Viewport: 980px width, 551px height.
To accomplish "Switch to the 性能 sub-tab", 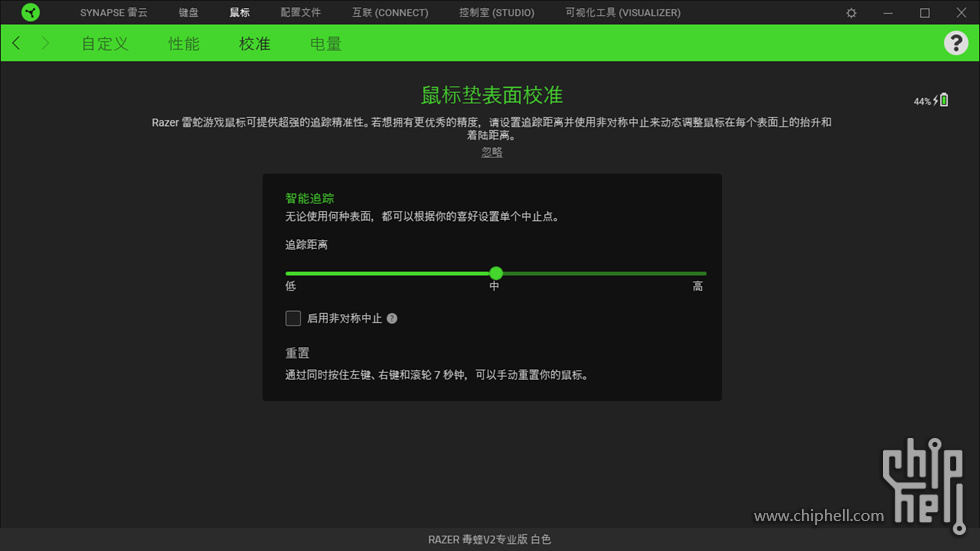I will pyautogui.click(x=184, y=44).
